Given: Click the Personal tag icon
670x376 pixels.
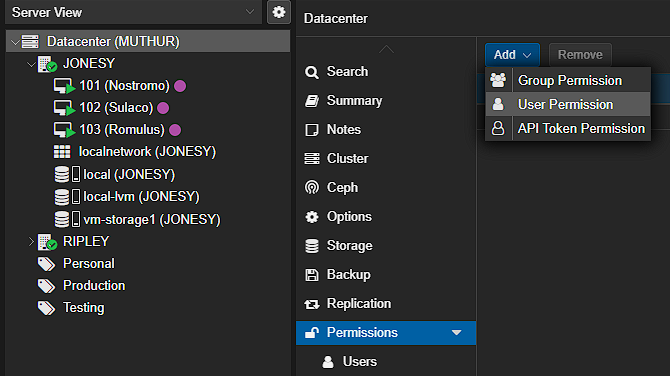Looking at the screenshot, I should coord(46,264).
